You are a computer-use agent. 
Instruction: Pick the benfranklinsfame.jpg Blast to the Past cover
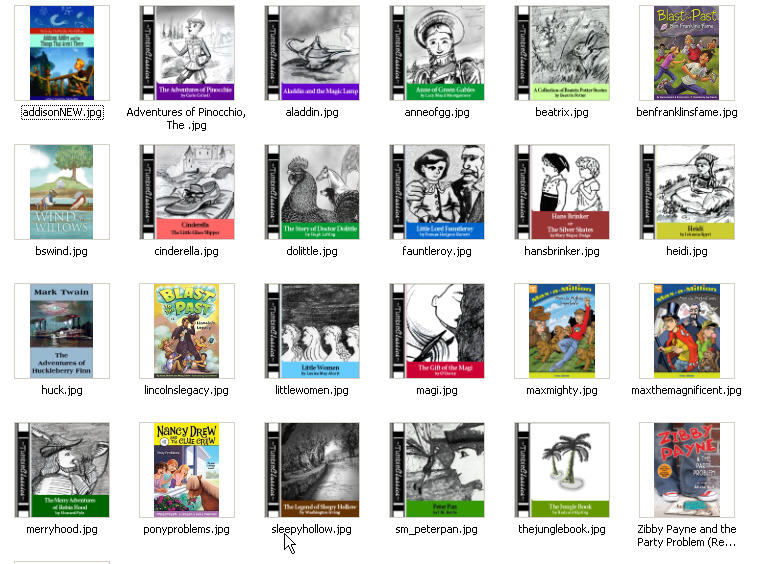point(687,53)
